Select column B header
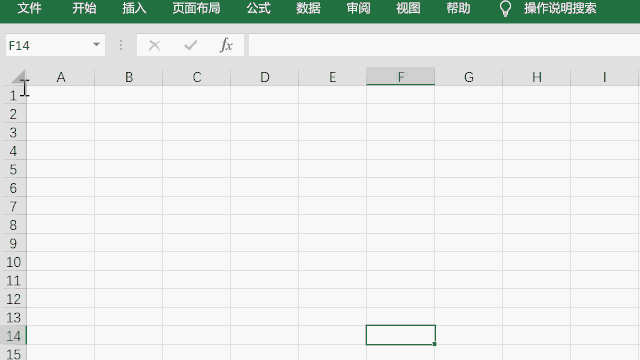Viewport: 640px width, 360px height. (x=129, y=77)
